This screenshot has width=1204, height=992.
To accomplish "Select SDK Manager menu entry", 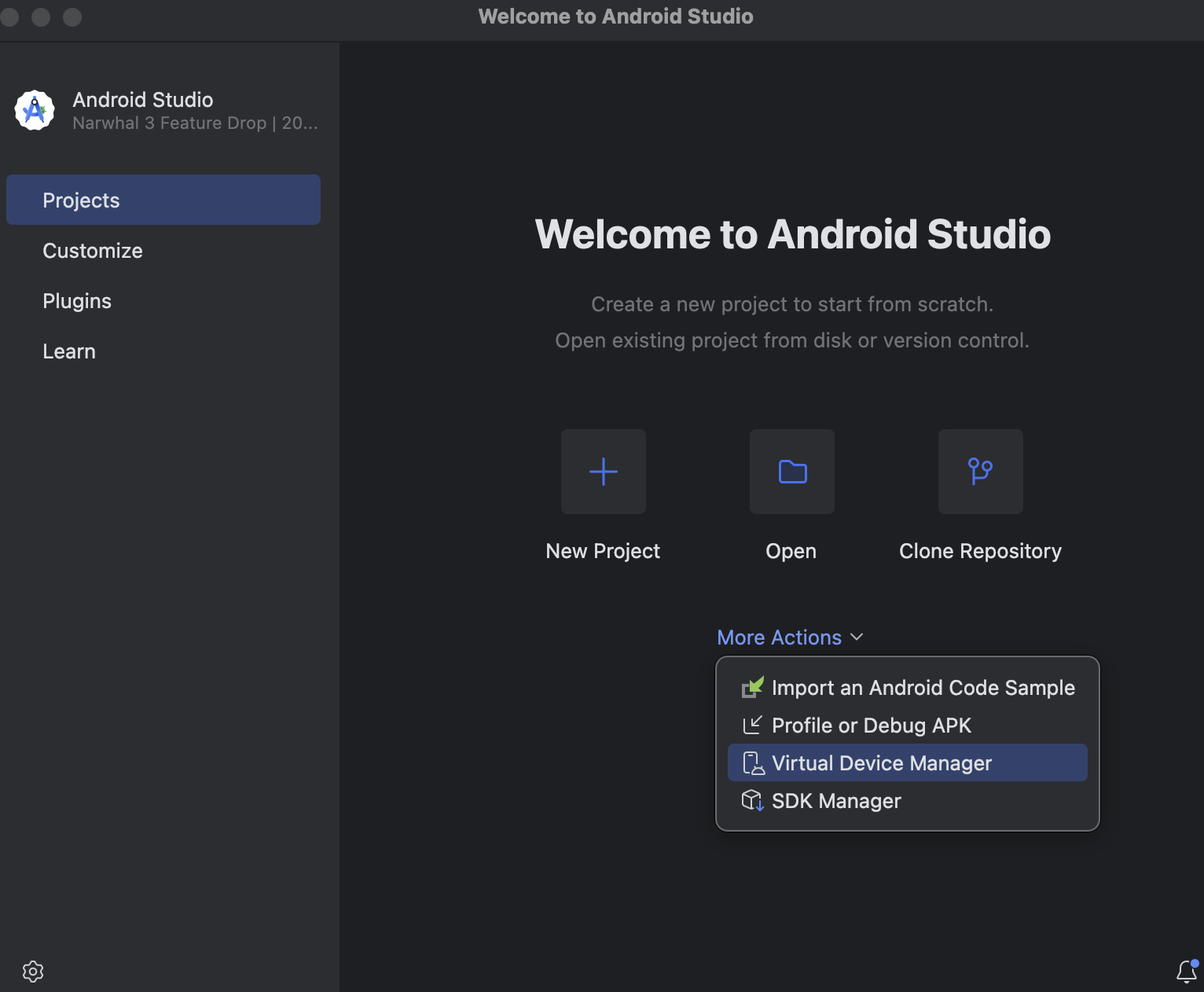I will pos(836,801).
